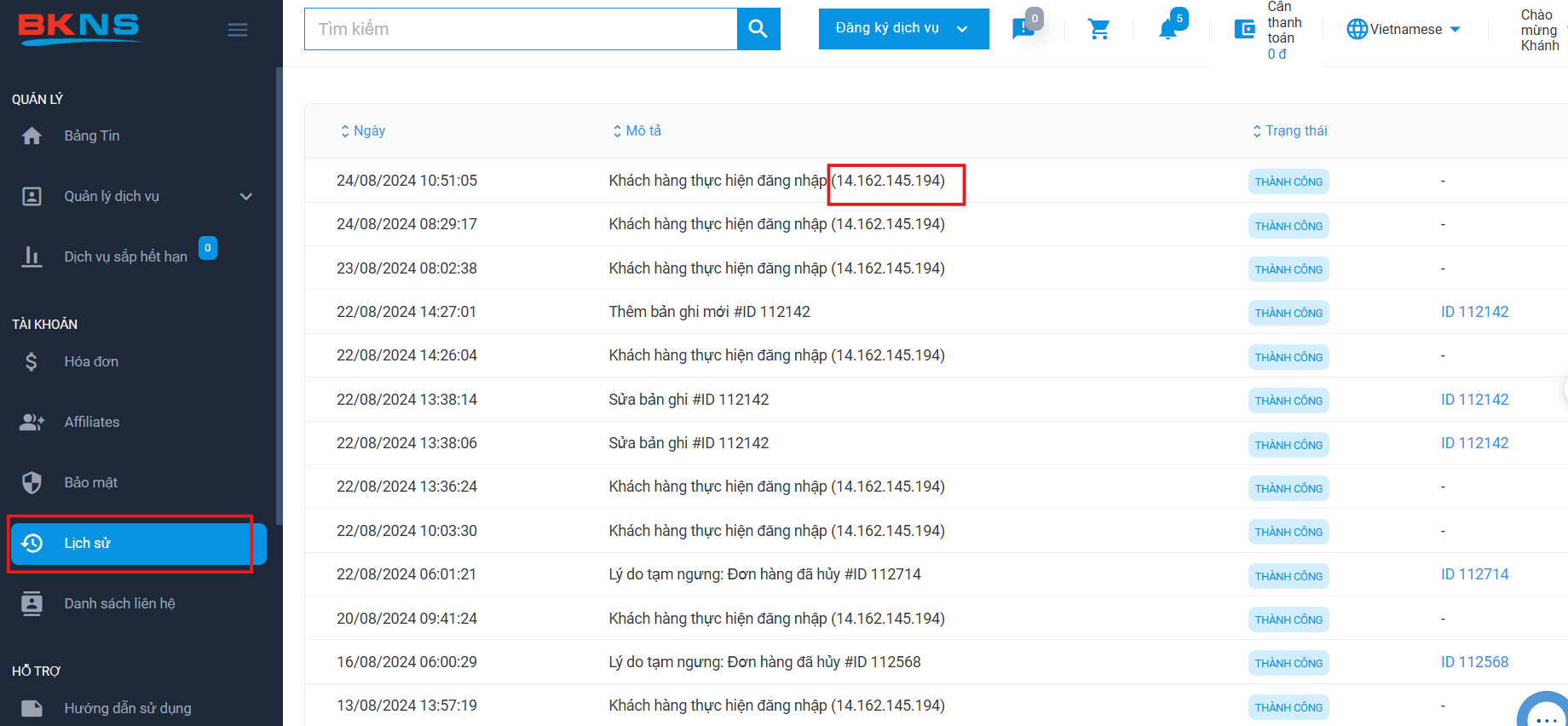Expand the Quản lý dịch vụ chevron
The image size is (1568, 726).
point(246,196)
